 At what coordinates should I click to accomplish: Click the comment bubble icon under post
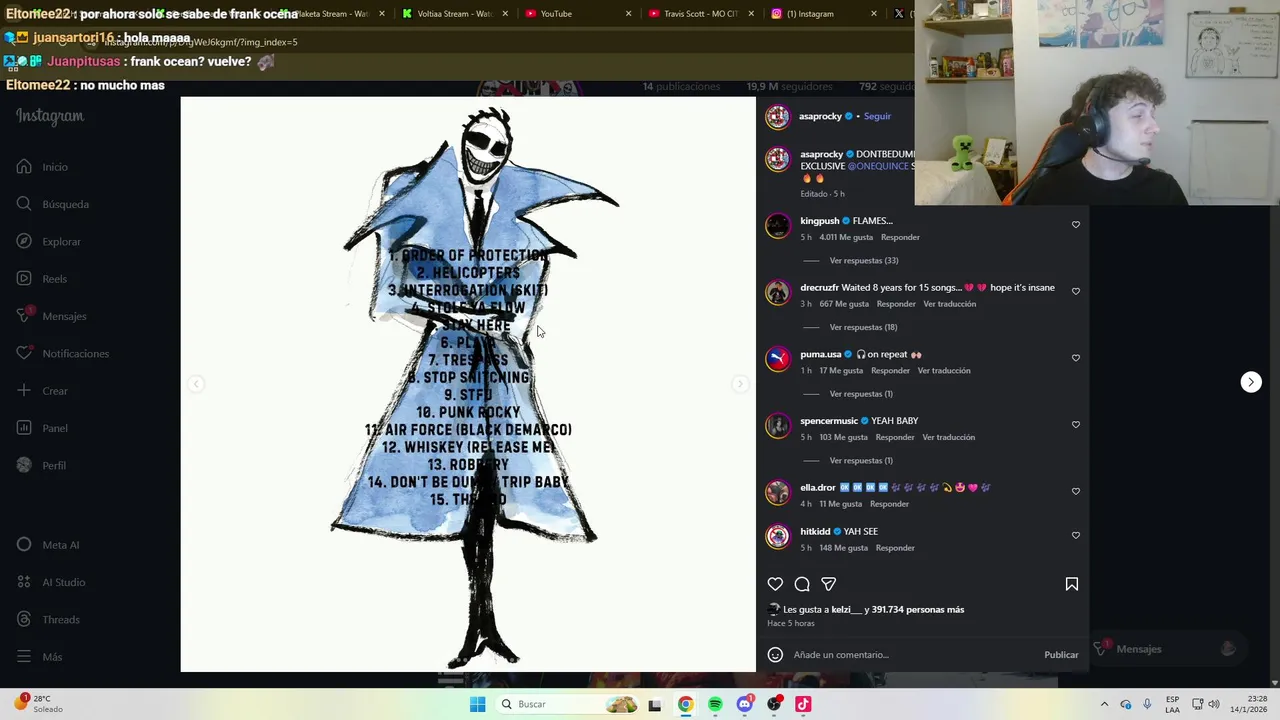pyautogui.click(x=802, y=584)
